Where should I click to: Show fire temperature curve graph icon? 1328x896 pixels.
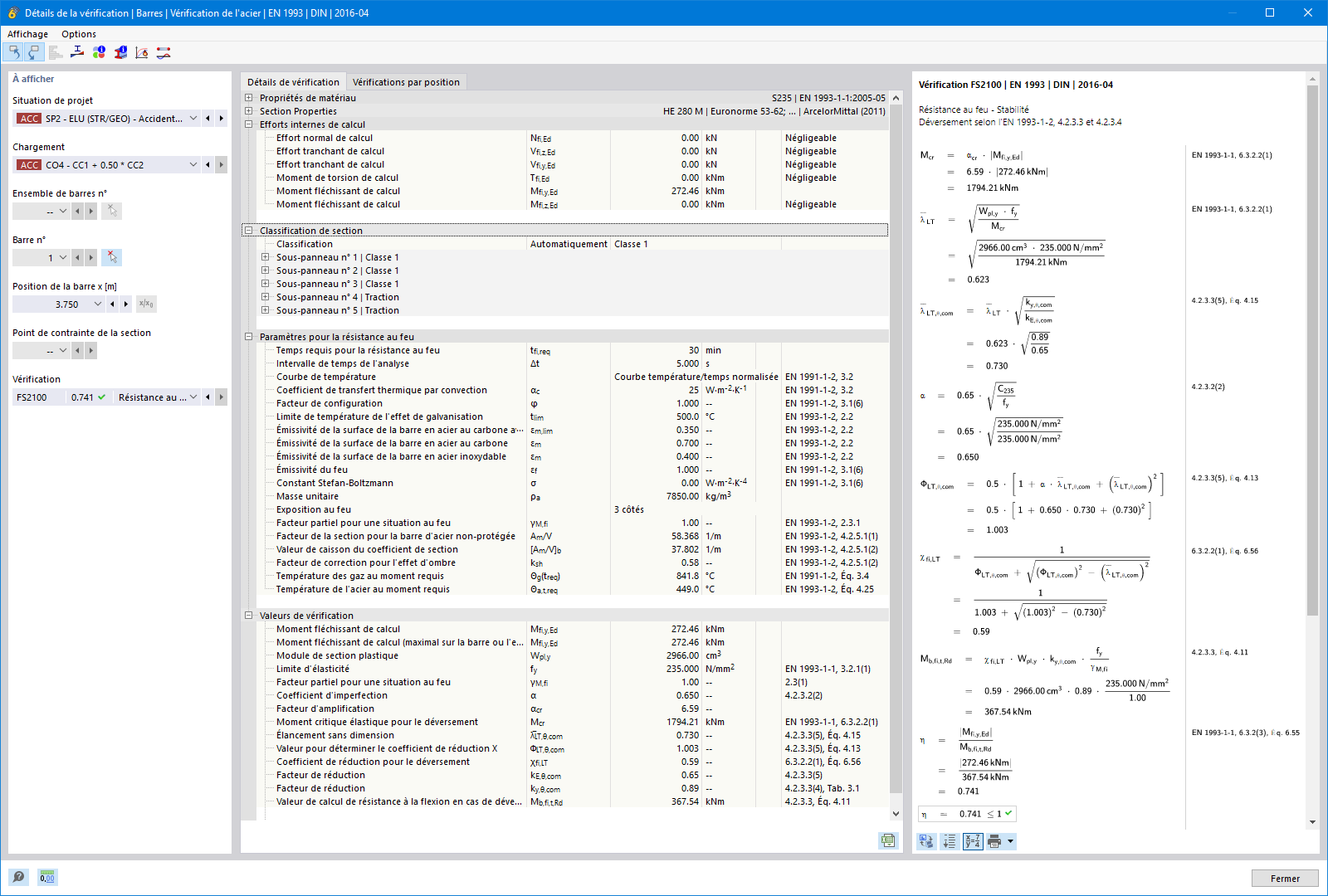pos(142,52)
